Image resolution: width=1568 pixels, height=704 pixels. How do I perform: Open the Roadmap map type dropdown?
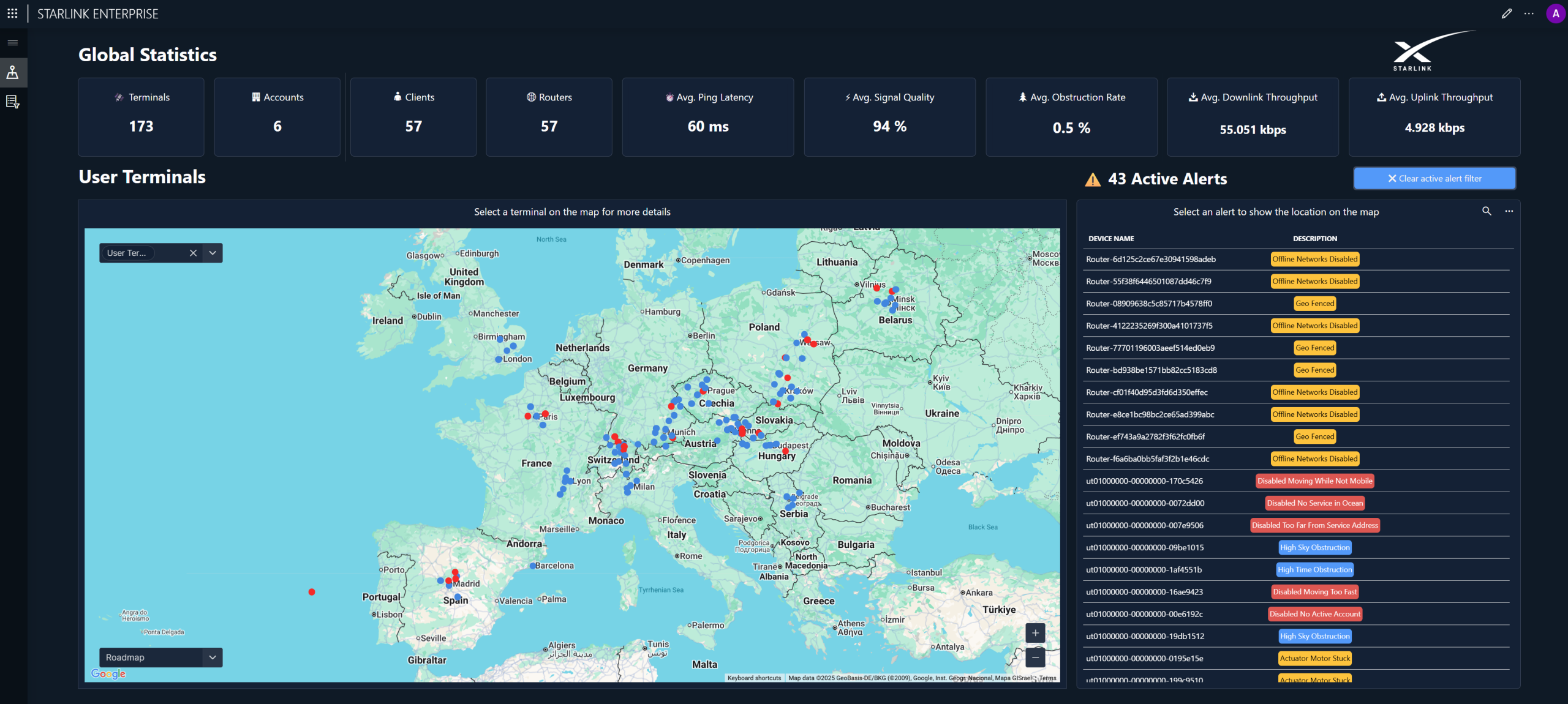point(161,657)
